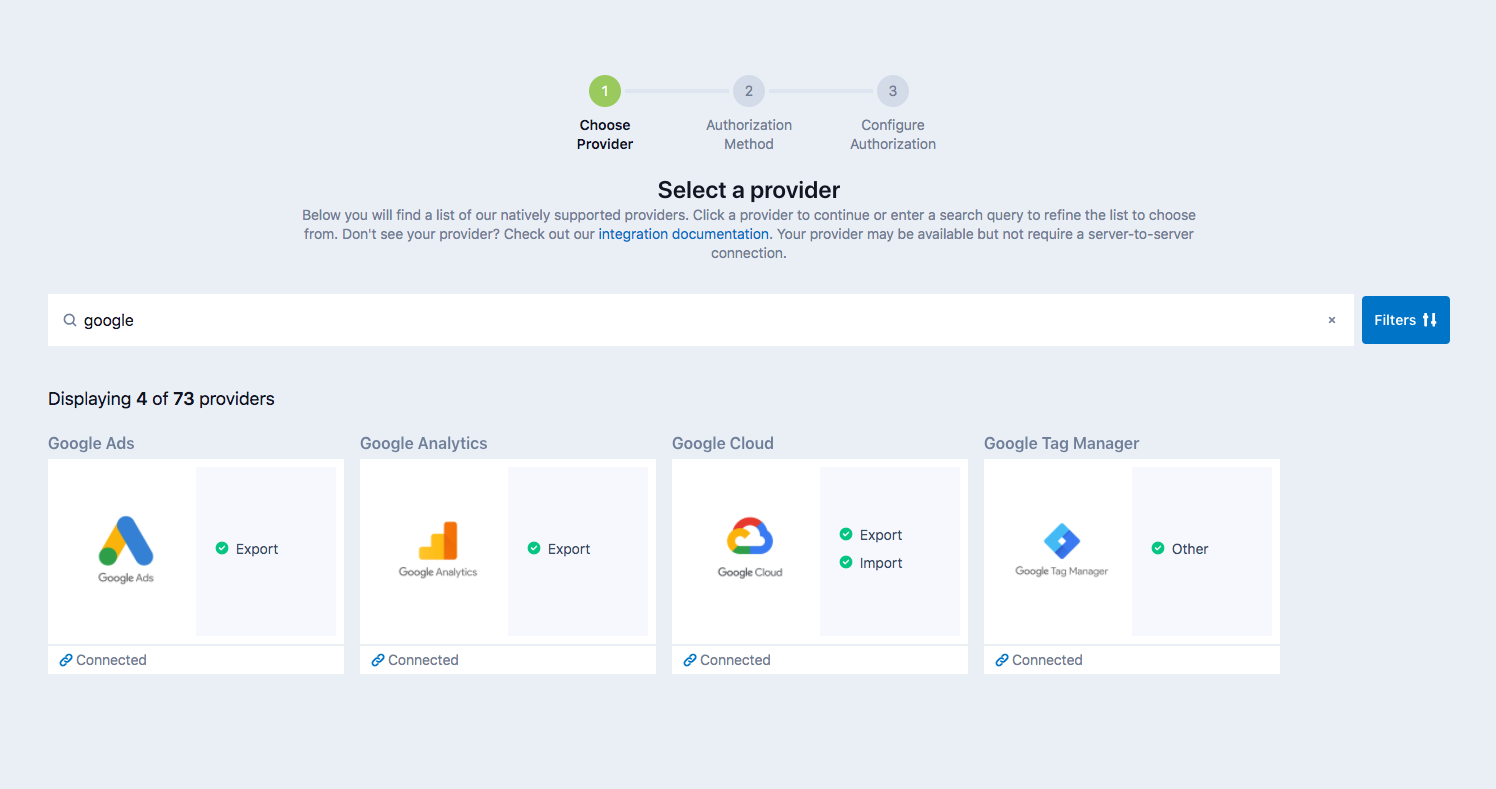Click Connected text under Google Cloud card
The image size is (1496, 789).
click(735, 660)
